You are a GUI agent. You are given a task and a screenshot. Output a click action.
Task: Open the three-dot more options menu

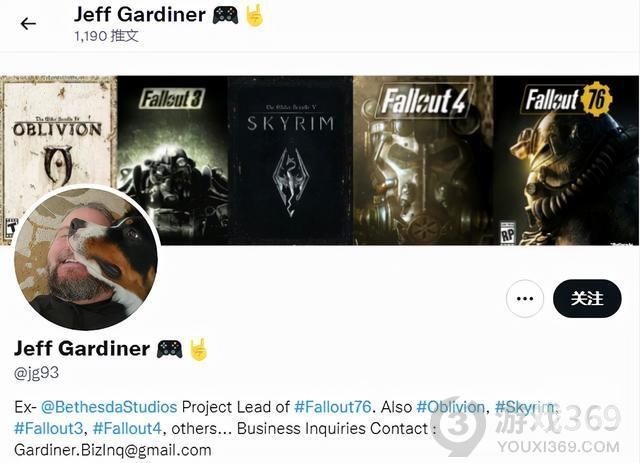[x=524, y=298]
